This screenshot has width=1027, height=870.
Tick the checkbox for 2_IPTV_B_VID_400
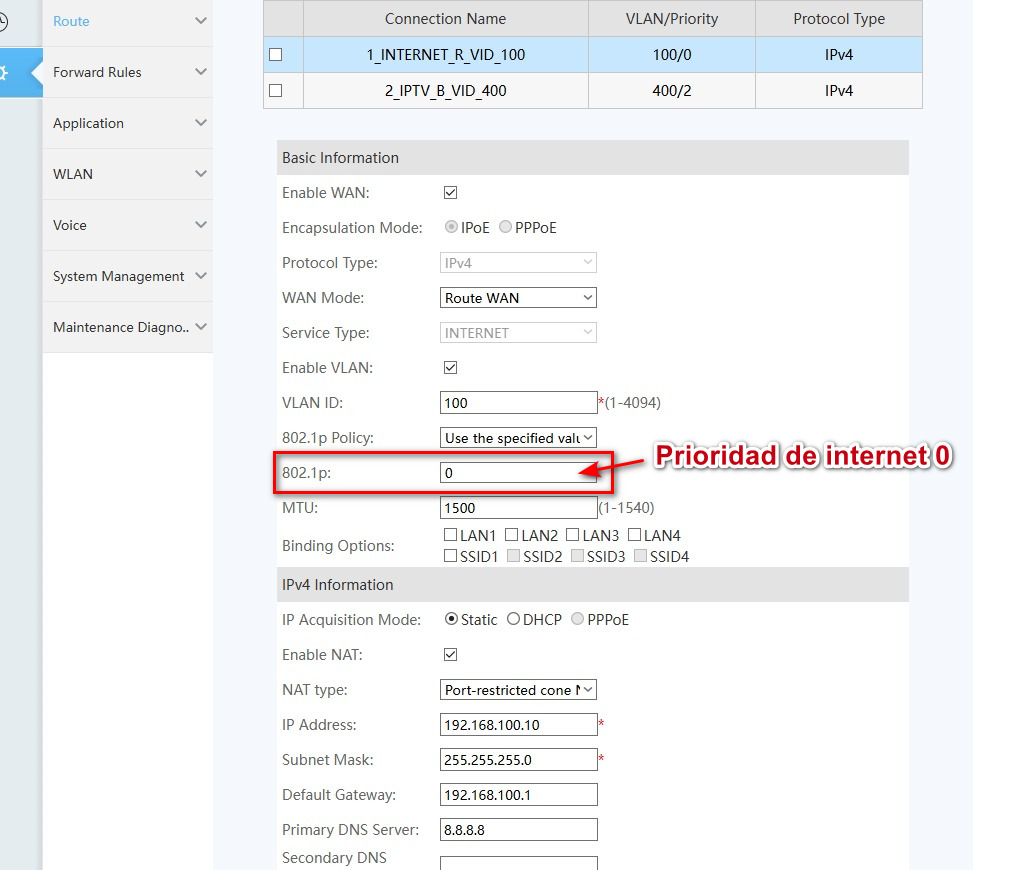[276, 91]
